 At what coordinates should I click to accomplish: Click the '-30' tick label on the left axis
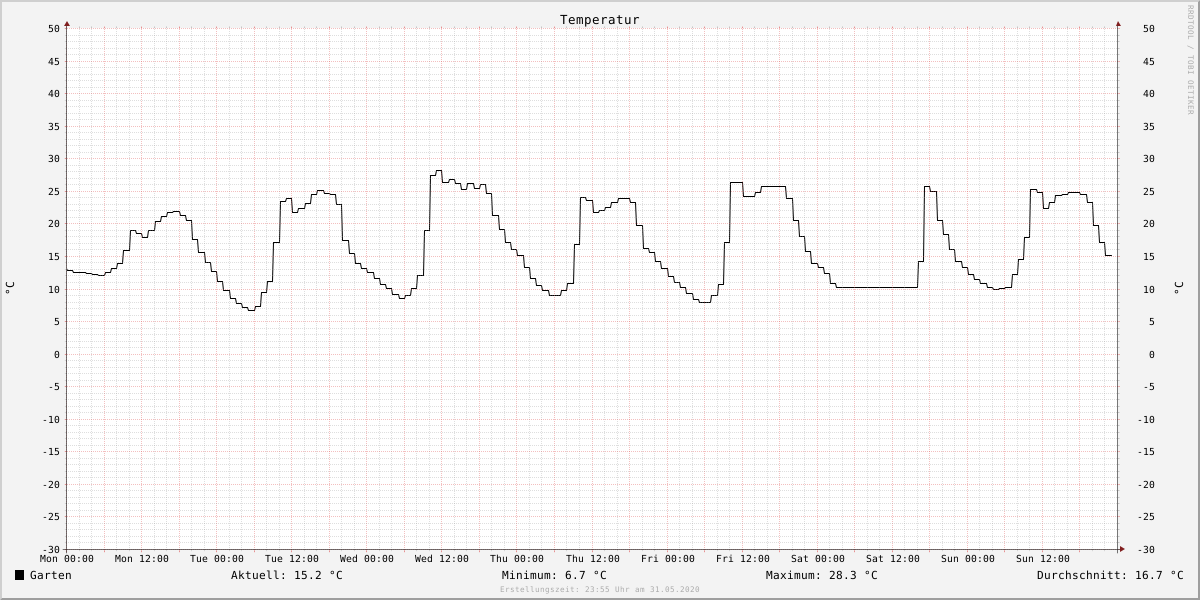tap(51, 549)
